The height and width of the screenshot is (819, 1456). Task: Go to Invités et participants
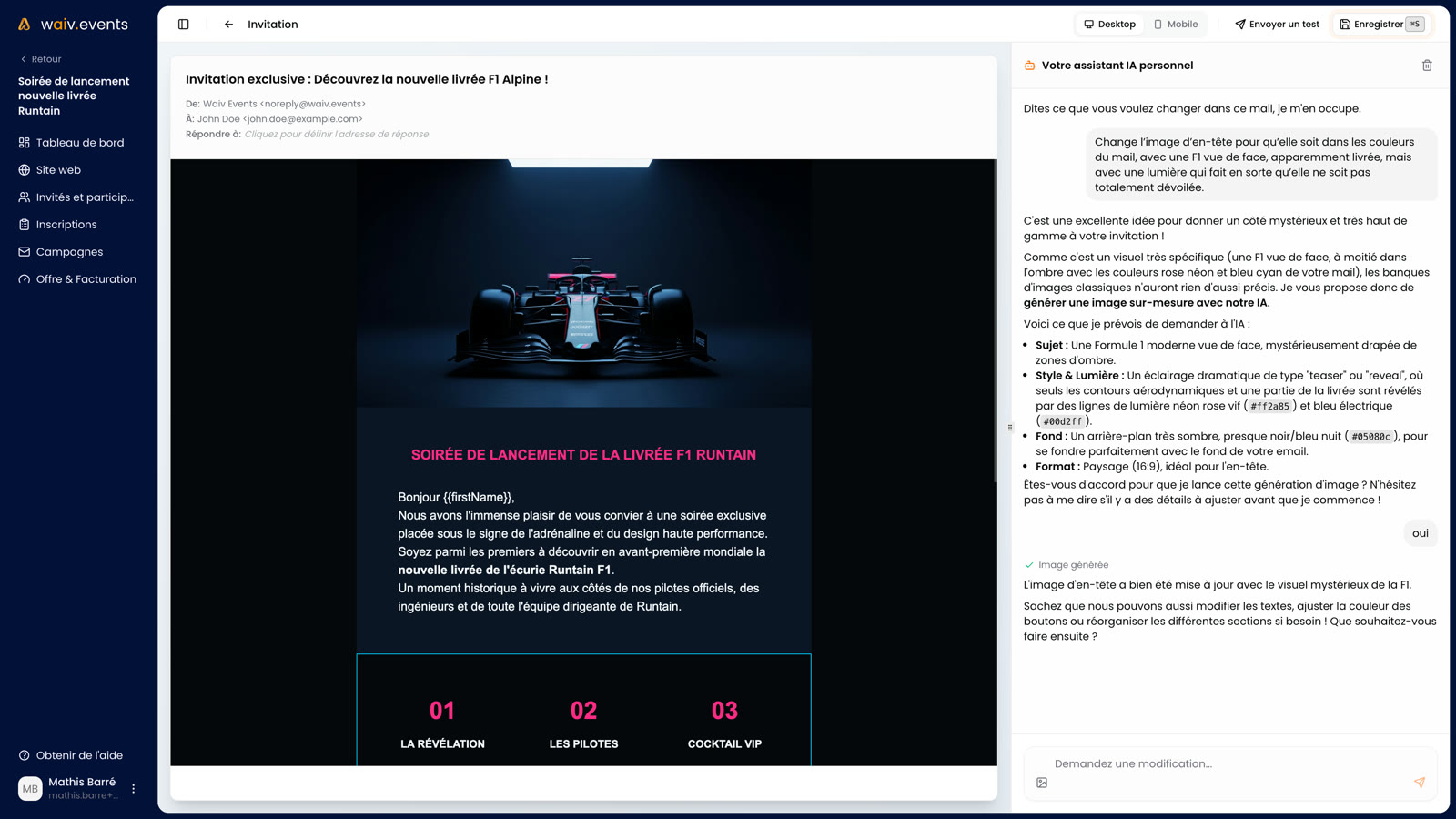click(x=79, y=197)
